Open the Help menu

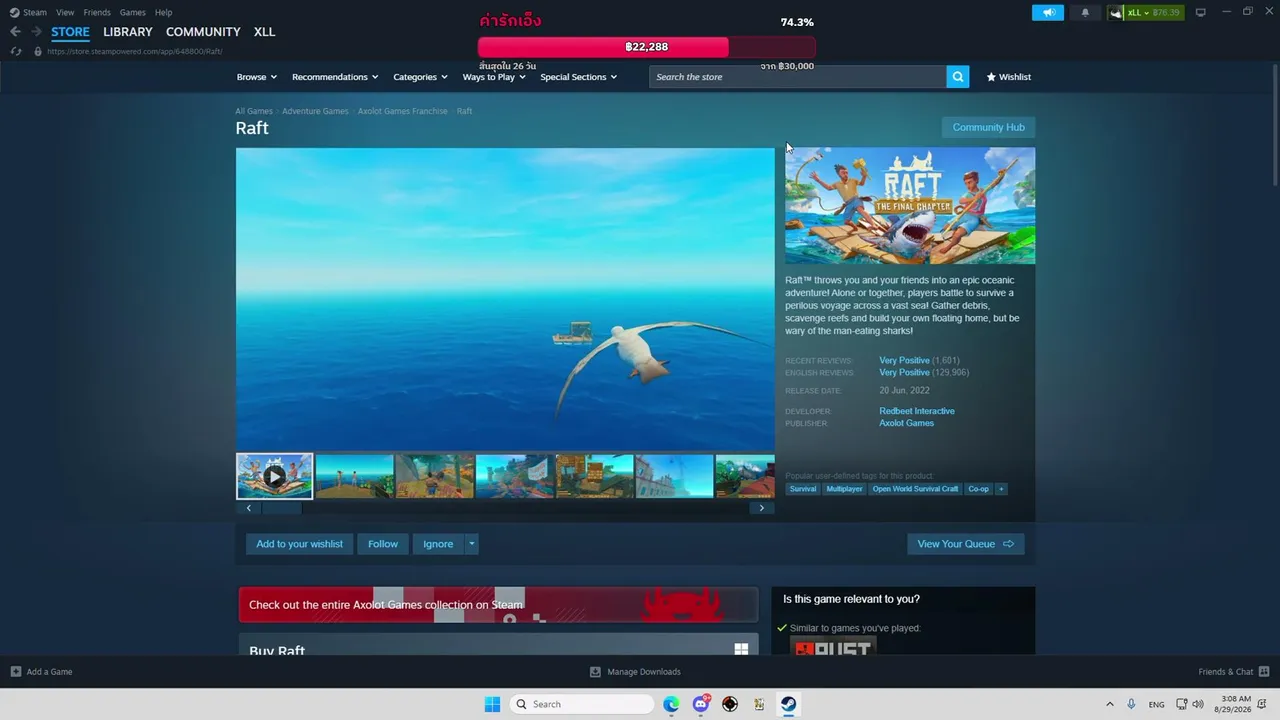[163, 13]
